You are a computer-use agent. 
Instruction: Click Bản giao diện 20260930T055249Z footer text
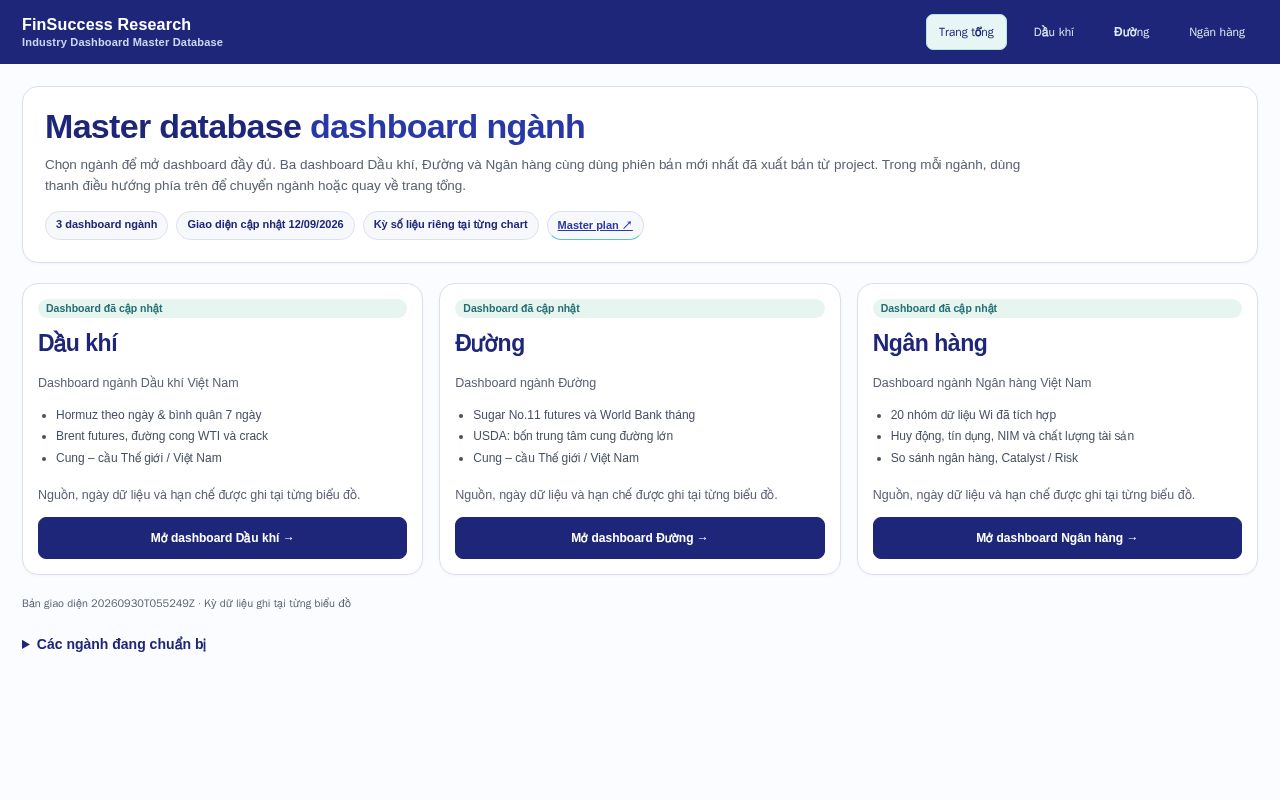coord(186,604)
